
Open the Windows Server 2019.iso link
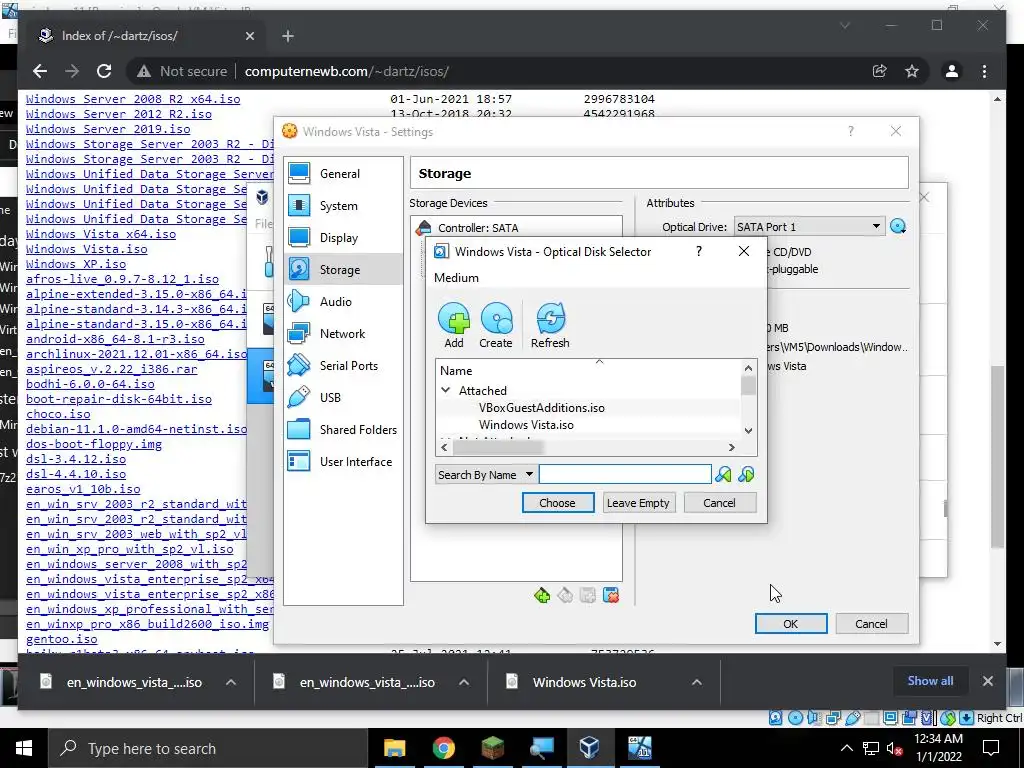[x=108, y=129]
